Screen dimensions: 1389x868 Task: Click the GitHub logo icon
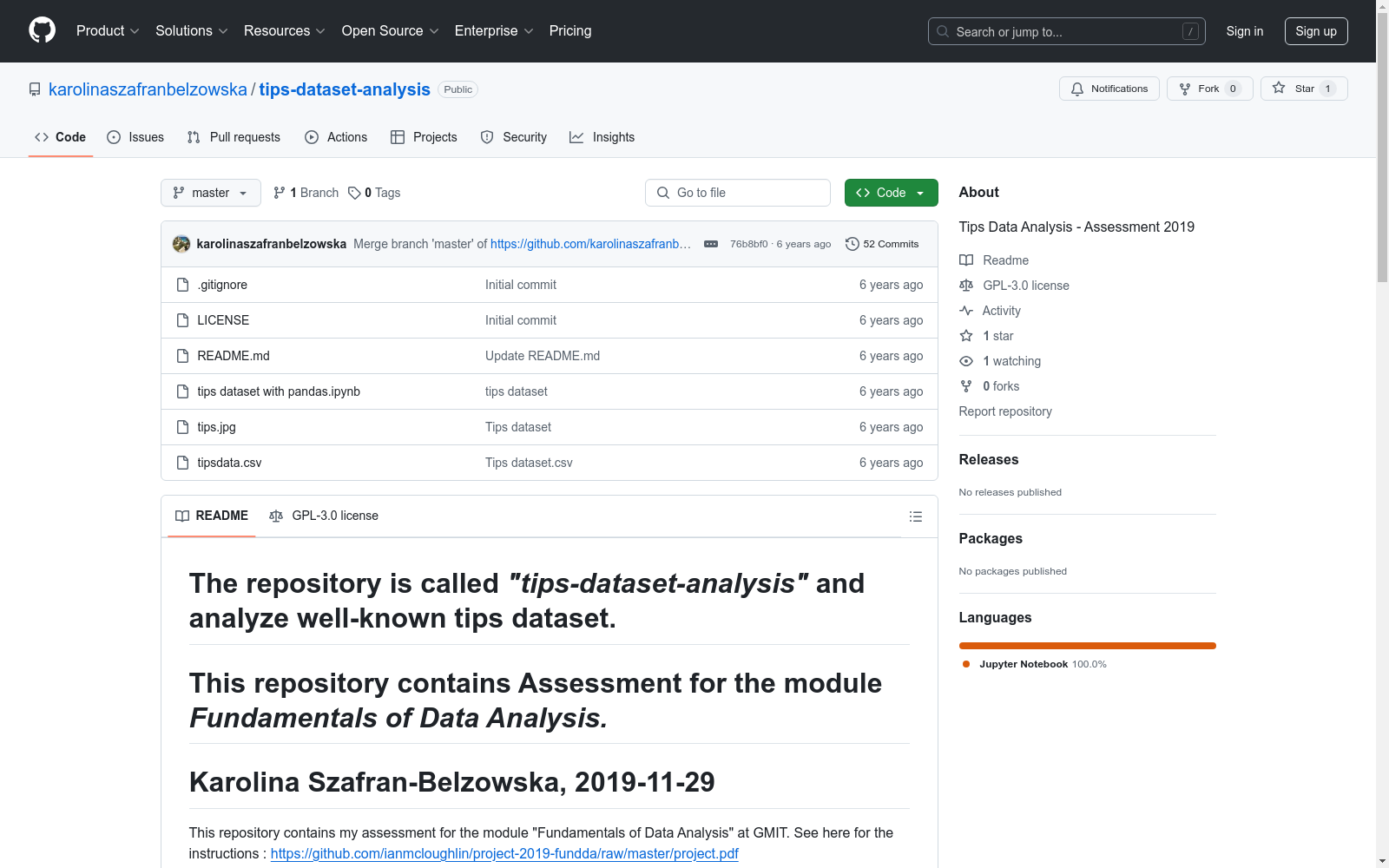tap(42, 30)
